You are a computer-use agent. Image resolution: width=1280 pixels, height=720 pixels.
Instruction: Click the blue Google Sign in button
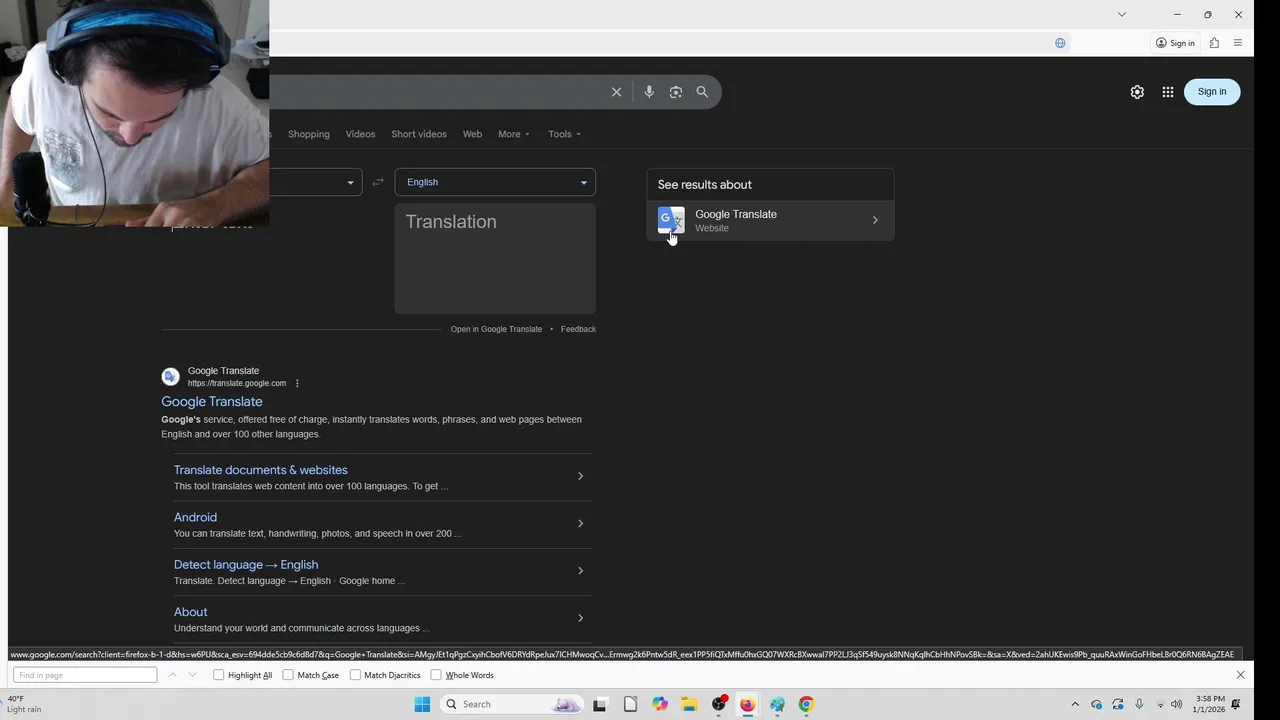pyautogui.click(x=1211, y=92)
